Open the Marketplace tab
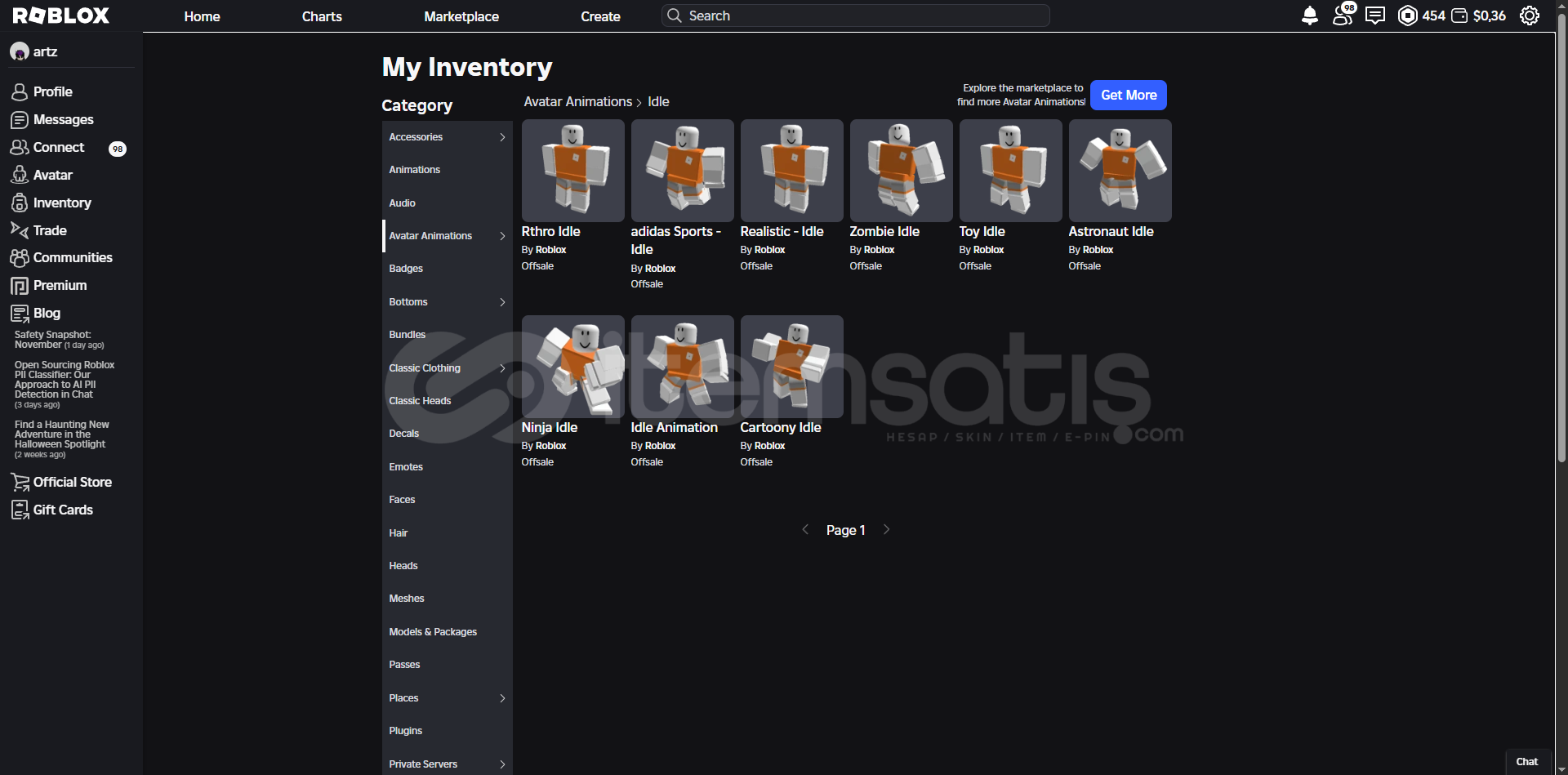The height and width of the screenshot is (775, 1568). 461,16
